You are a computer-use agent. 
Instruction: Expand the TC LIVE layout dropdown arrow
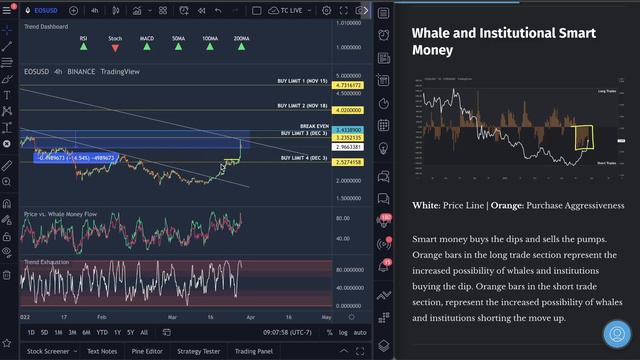[309, 11]
